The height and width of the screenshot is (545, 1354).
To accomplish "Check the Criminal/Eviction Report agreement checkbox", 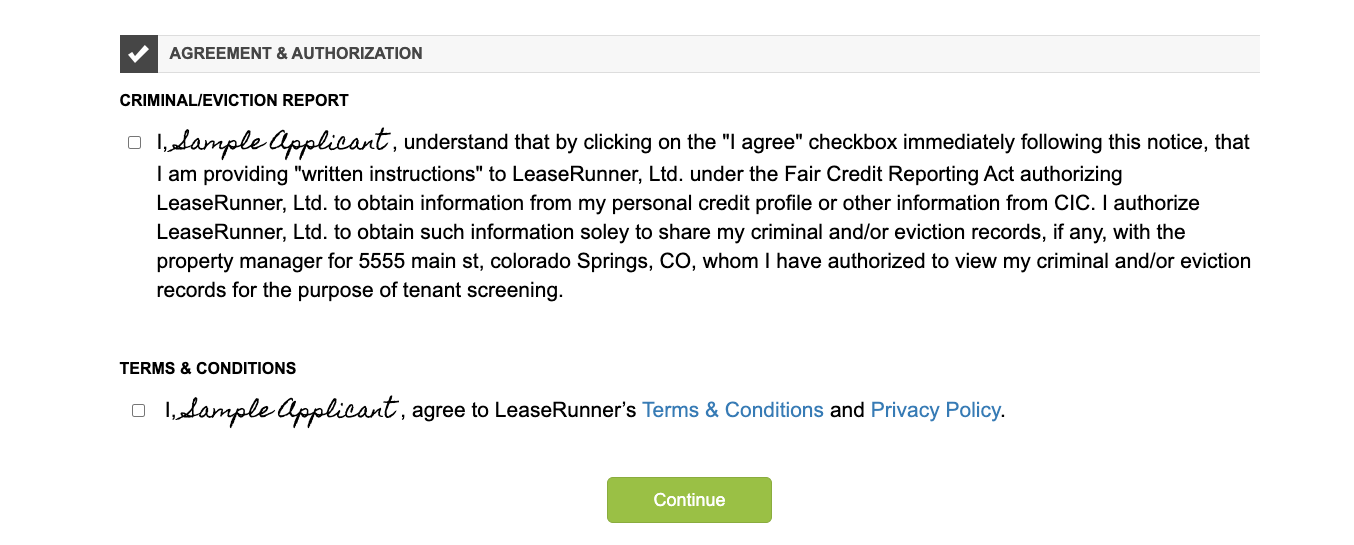I will point(135,143).
